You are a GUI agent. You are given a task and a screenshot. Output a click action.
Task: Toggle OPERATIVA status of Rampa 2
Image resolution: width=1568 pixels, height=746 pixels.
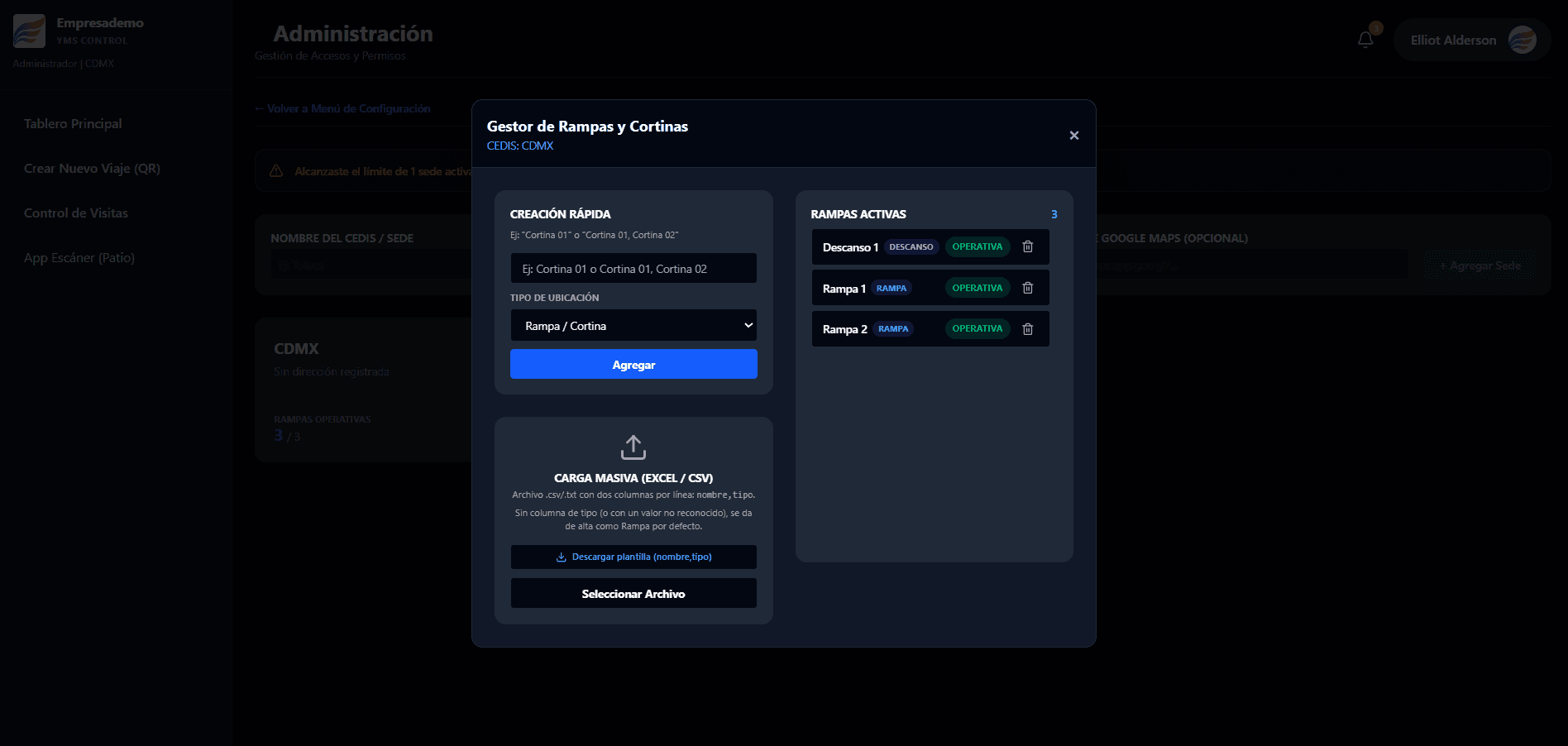point(978,328)
